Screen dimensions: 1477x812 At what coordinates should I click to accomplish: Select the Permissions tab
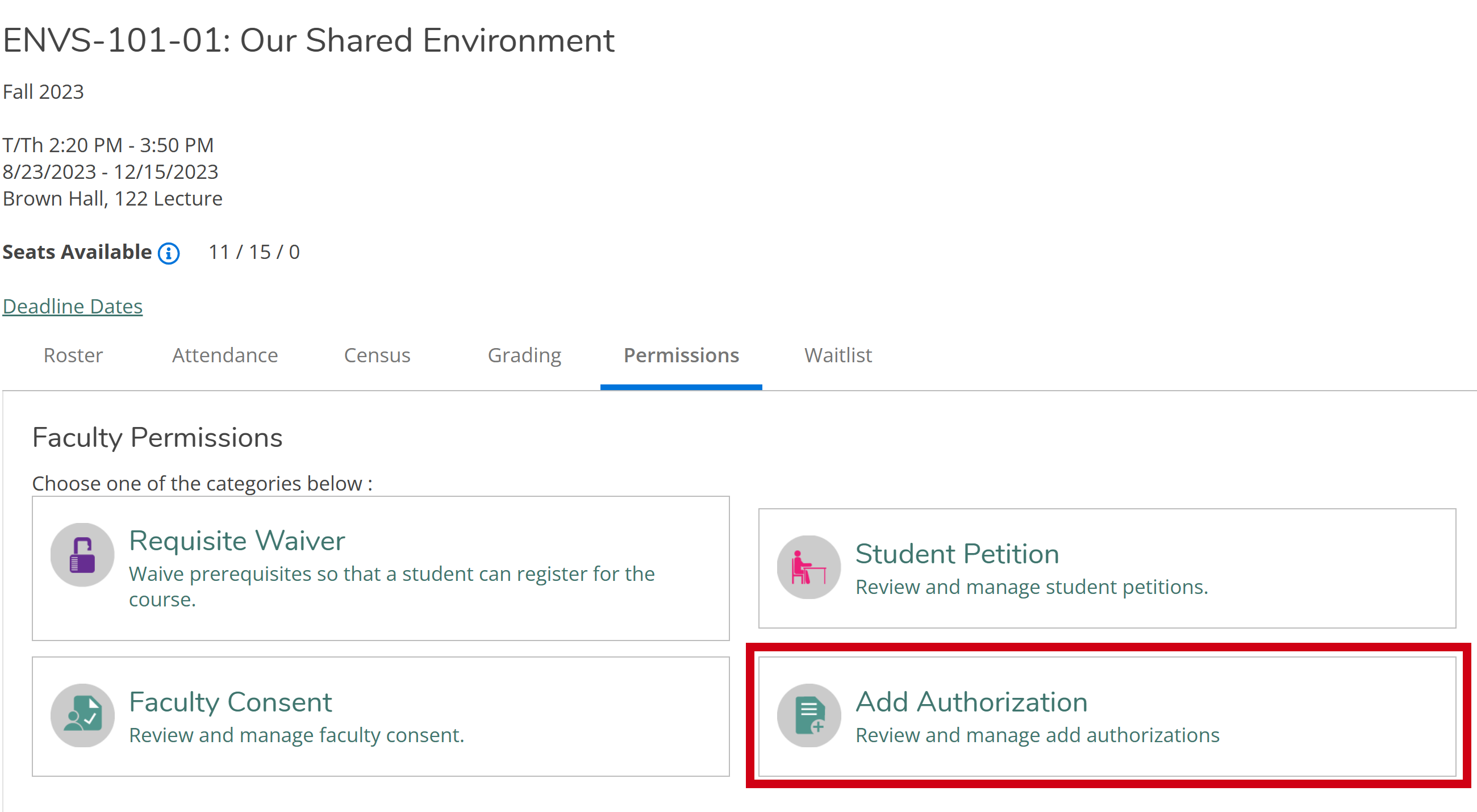681,355
